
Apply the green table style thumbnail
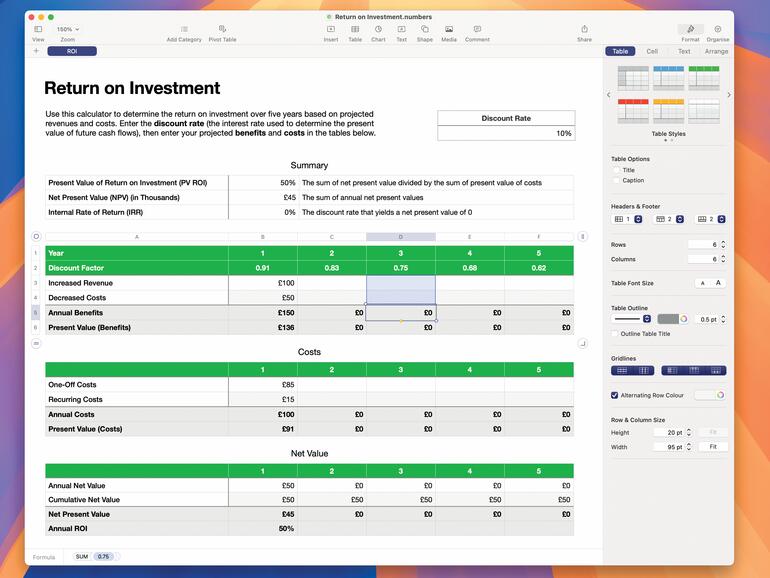click(x=704, y=78)
